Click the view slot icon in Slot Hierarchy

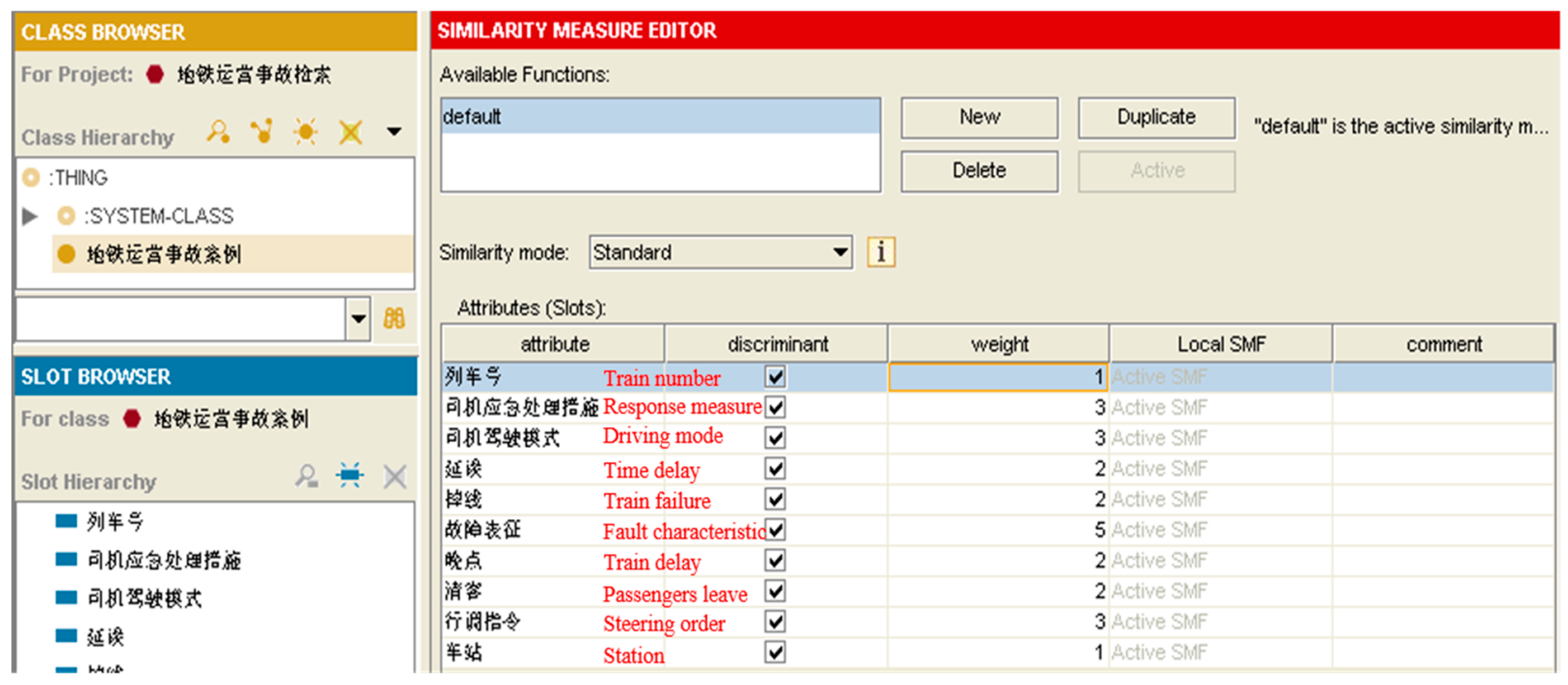[x=306, y=476]
